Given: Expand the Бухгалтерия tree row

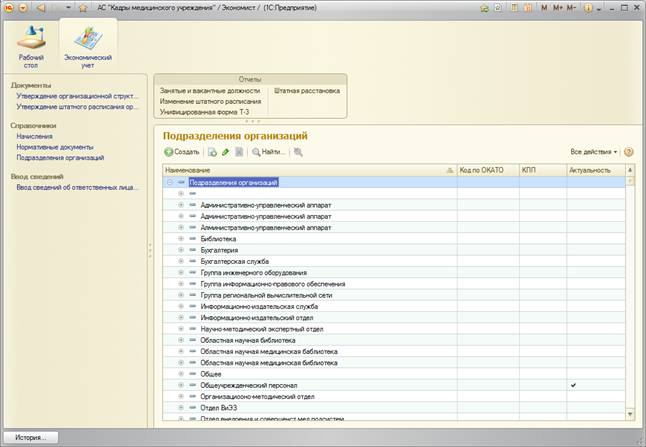Looking at the screenshot, I should (181, 250).
